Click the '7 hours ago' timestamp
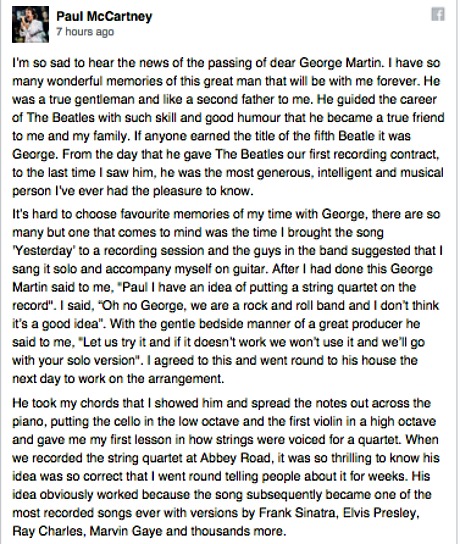Viewport: 460px width, 544px height. 85,32
